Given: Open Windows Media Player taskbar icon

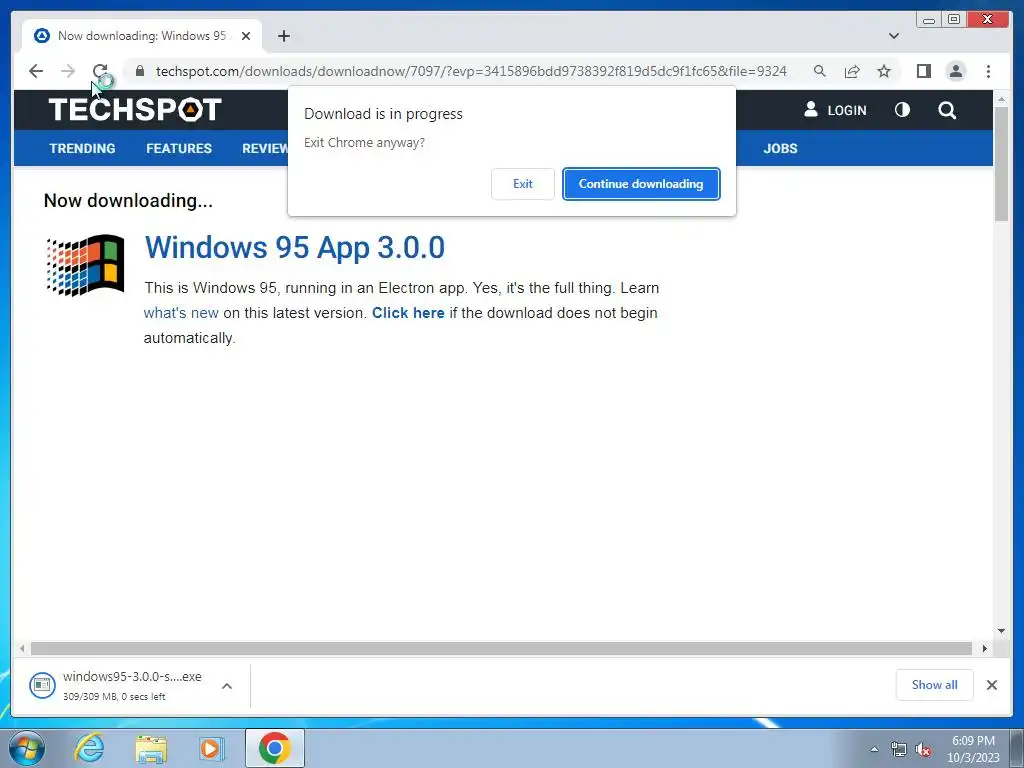Looking at the screenshot, I should pos(212,748).
